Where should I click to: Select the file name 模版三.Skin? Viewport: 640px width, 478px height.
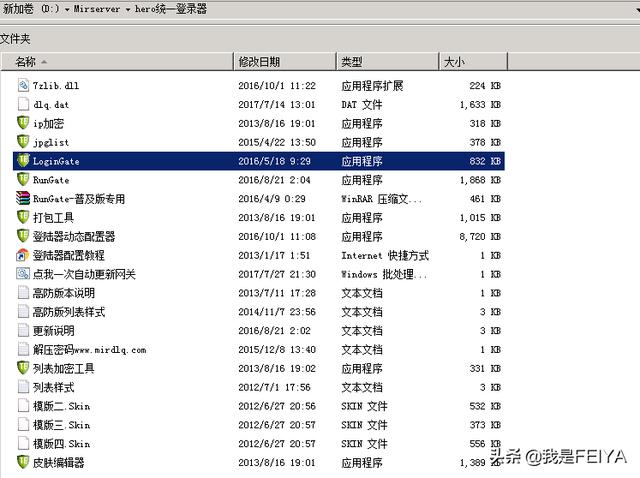coord(61,425)
